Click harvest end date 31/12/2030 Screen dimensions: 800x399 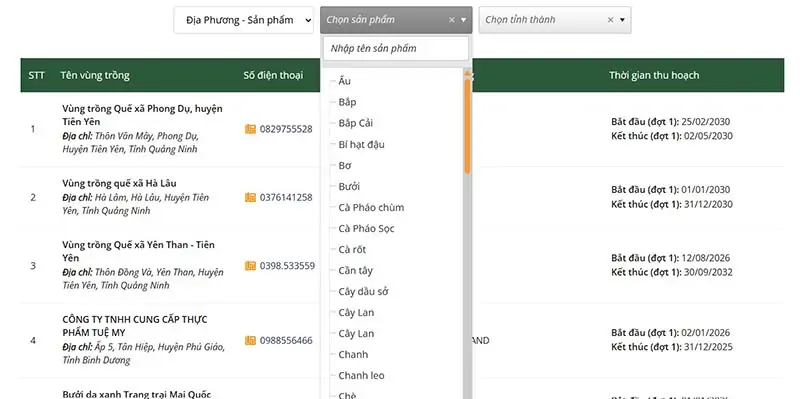click(x=707, y=205)
